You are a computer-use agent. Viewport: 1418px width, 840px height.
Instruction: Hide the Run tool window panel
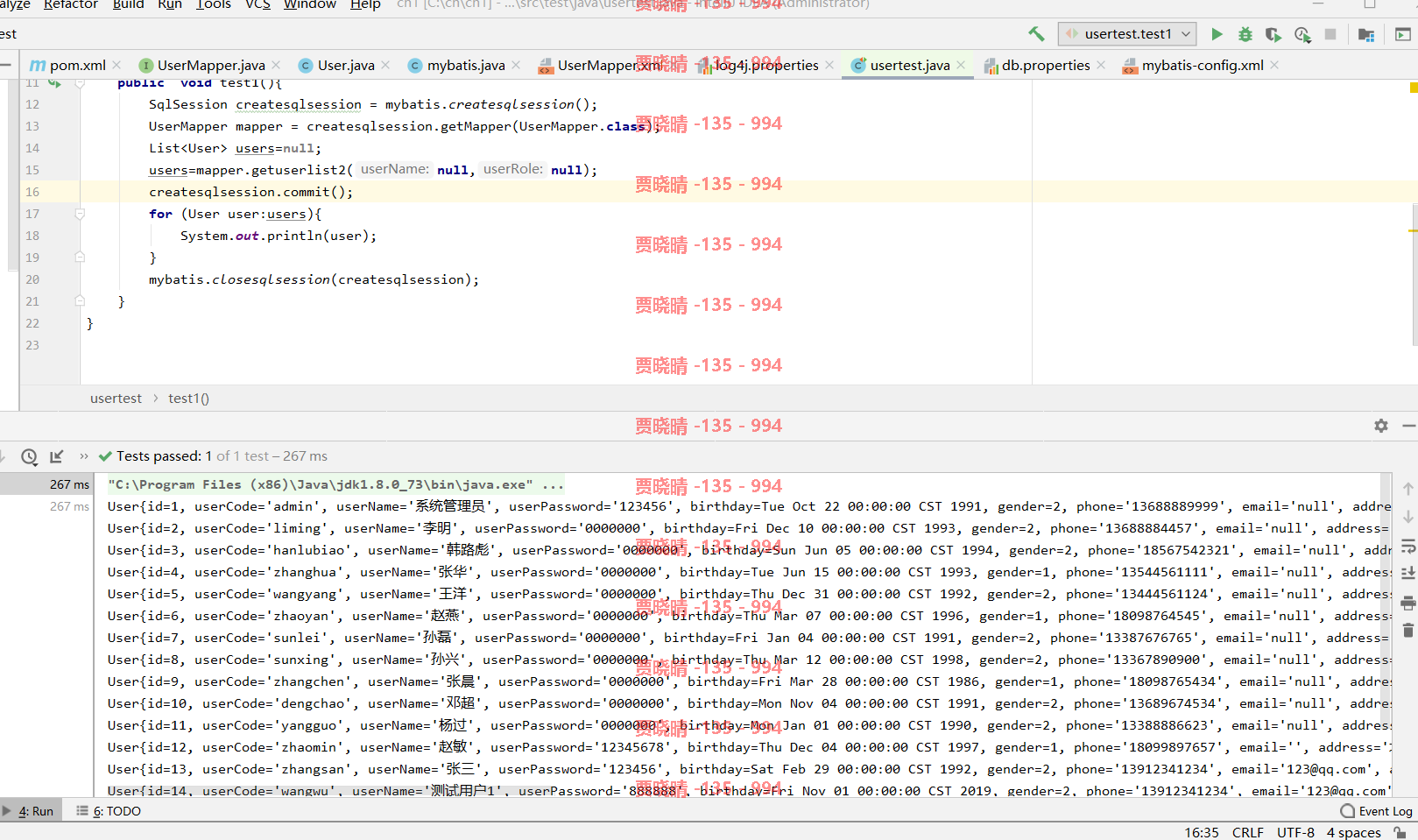(x=1408, y=426)
